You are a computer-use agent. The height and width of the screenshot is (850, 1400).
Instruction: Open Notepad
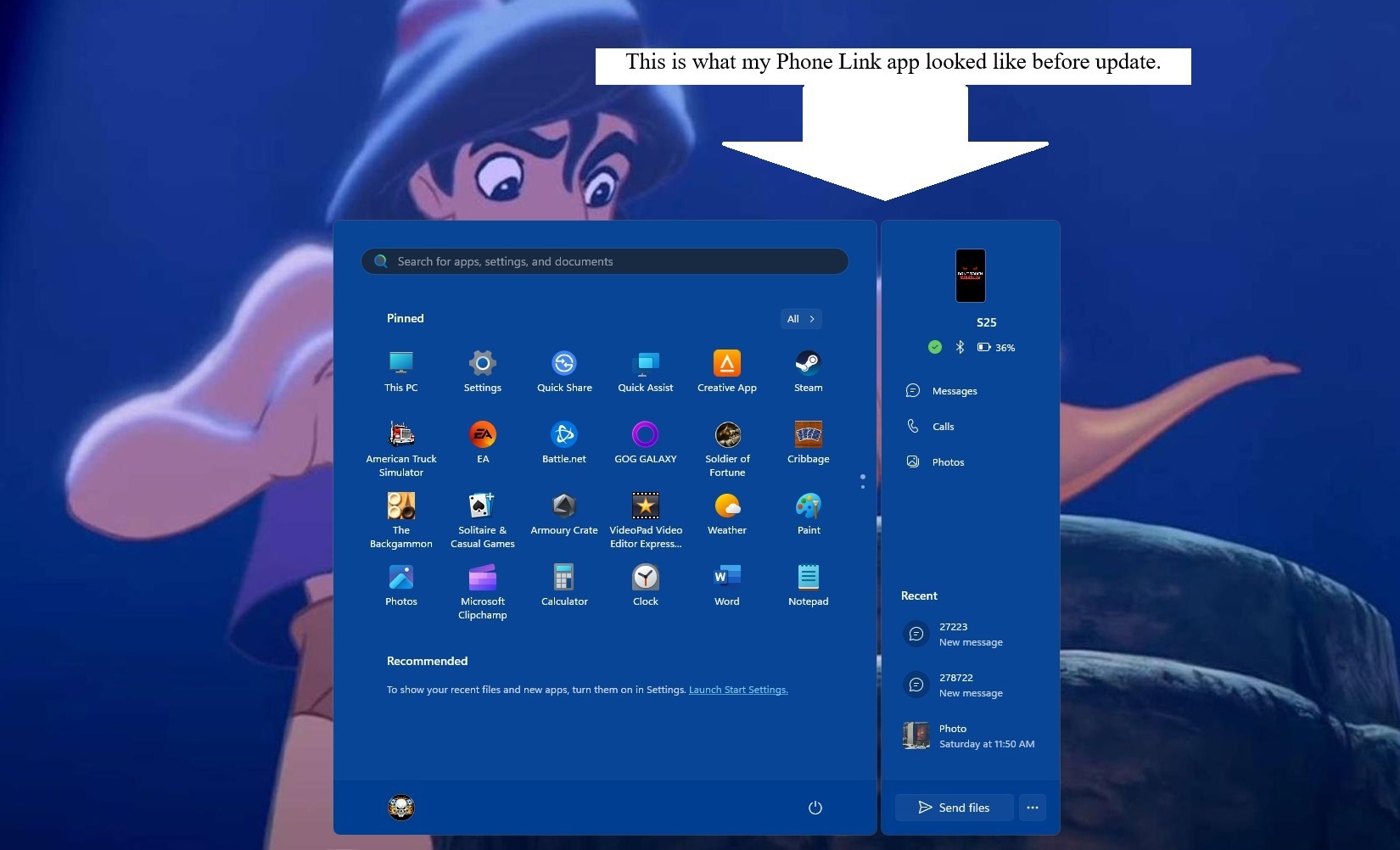click(x=809, y=585)
